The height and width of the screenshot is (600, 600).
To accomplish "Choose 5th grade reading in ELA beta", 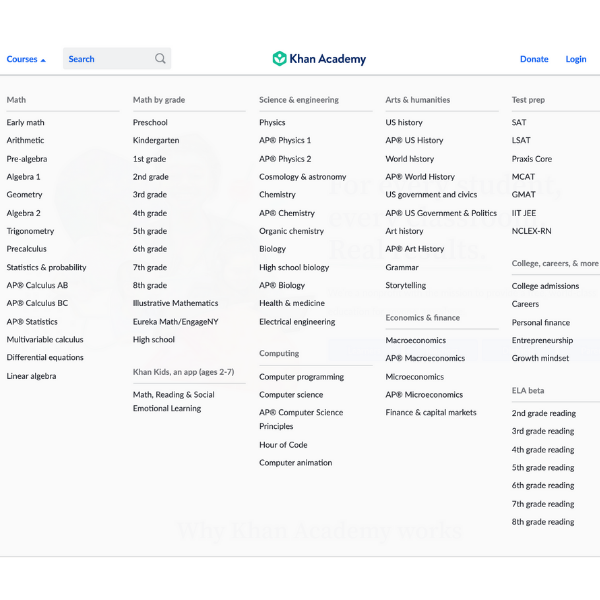I will [543, 468].
